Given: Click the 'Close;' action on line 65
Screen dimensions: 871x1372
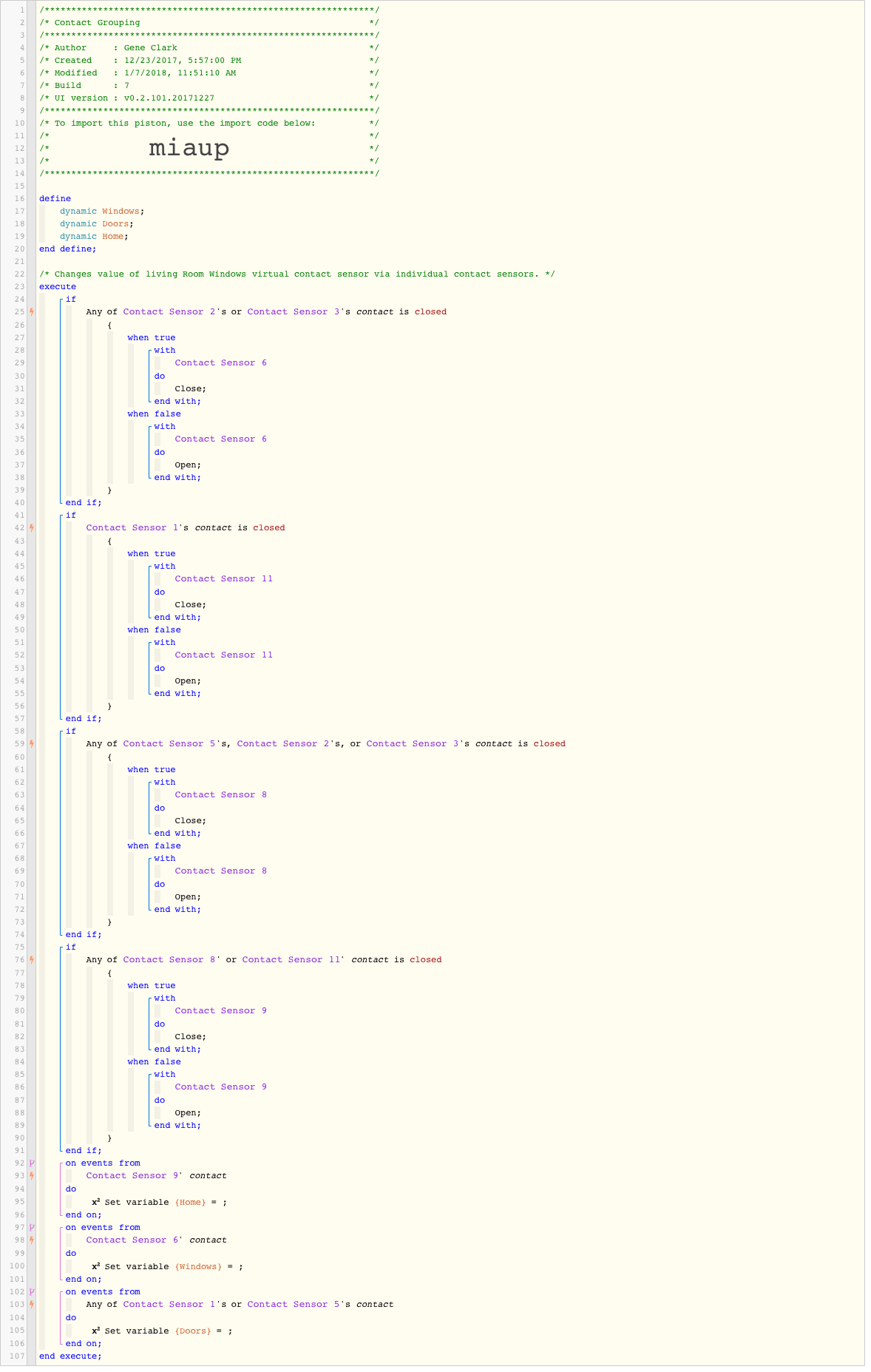Looking at the screenshot, I should coord(191,821).
